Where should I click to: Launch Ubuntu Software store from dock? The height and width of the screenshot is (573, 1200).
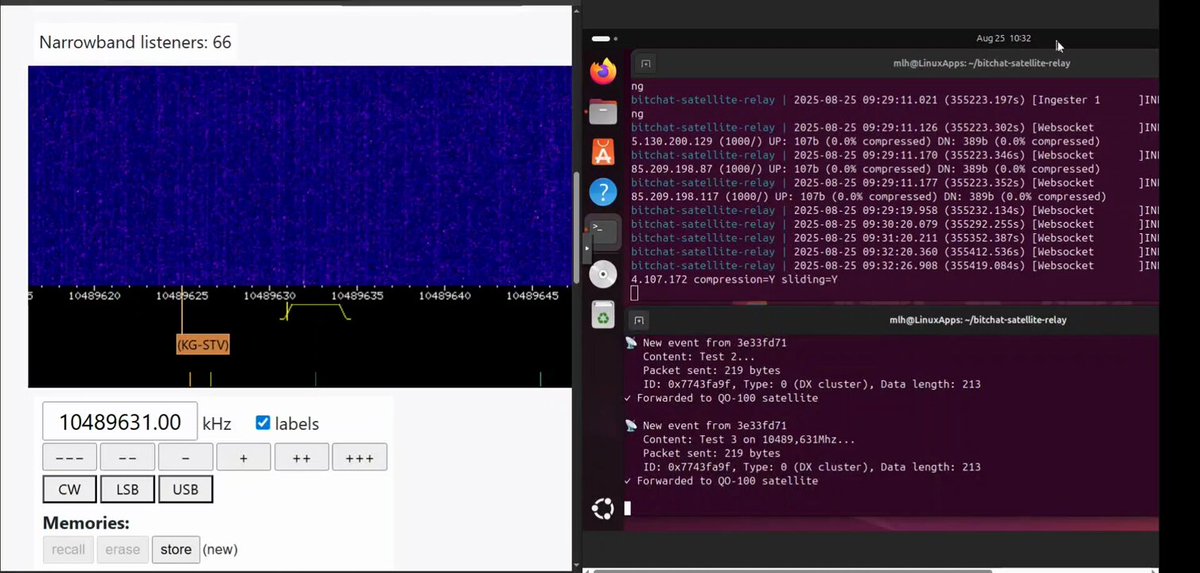pyautogui.click(x=603, y=152)
